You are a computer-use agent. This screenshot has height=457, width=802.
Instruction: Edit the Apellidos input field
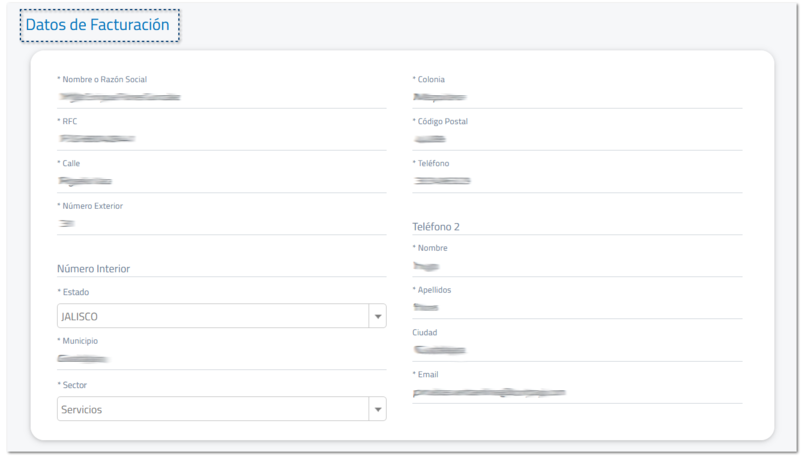(576, 308)
